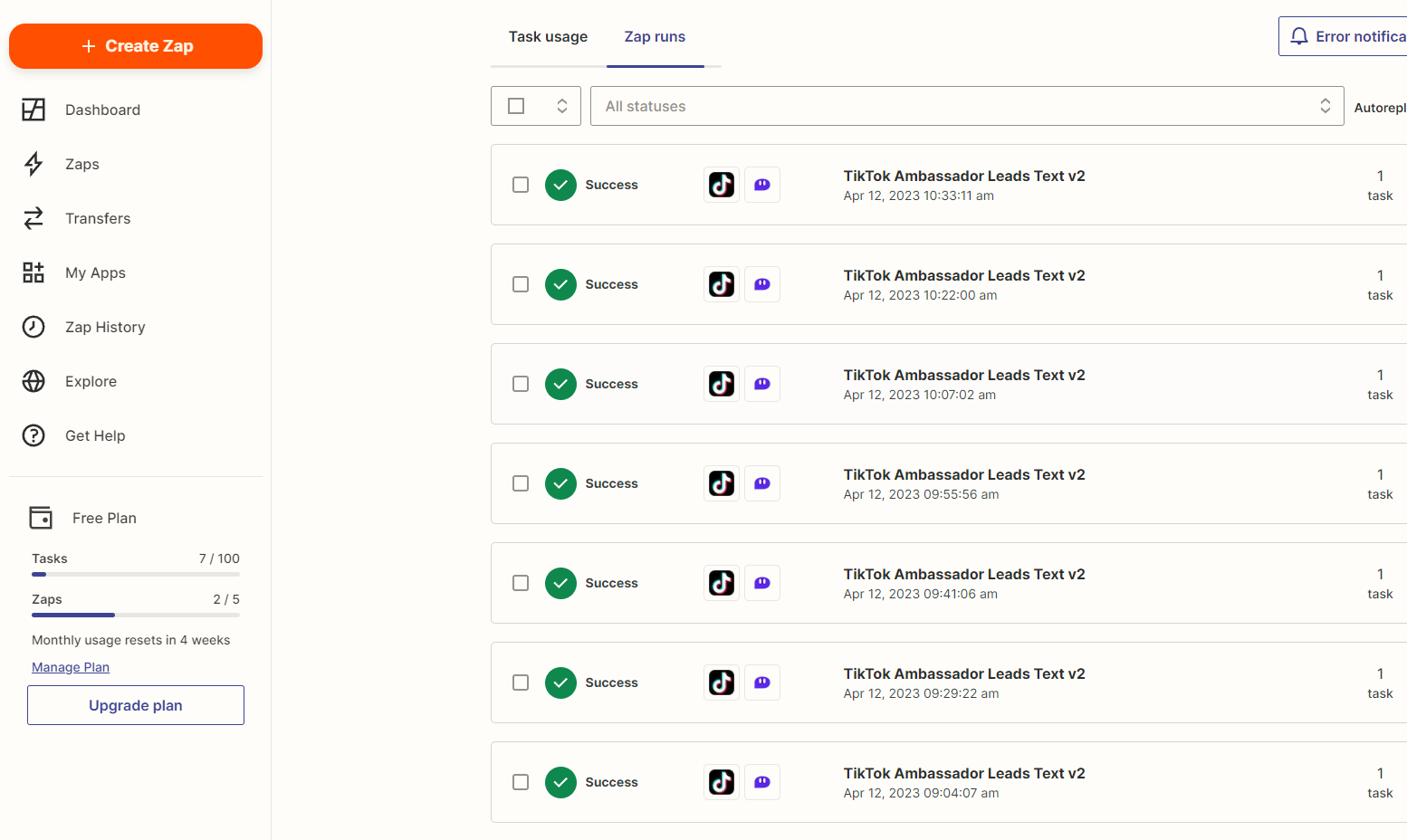Click the Zap History clock icon

click(33, 327)
